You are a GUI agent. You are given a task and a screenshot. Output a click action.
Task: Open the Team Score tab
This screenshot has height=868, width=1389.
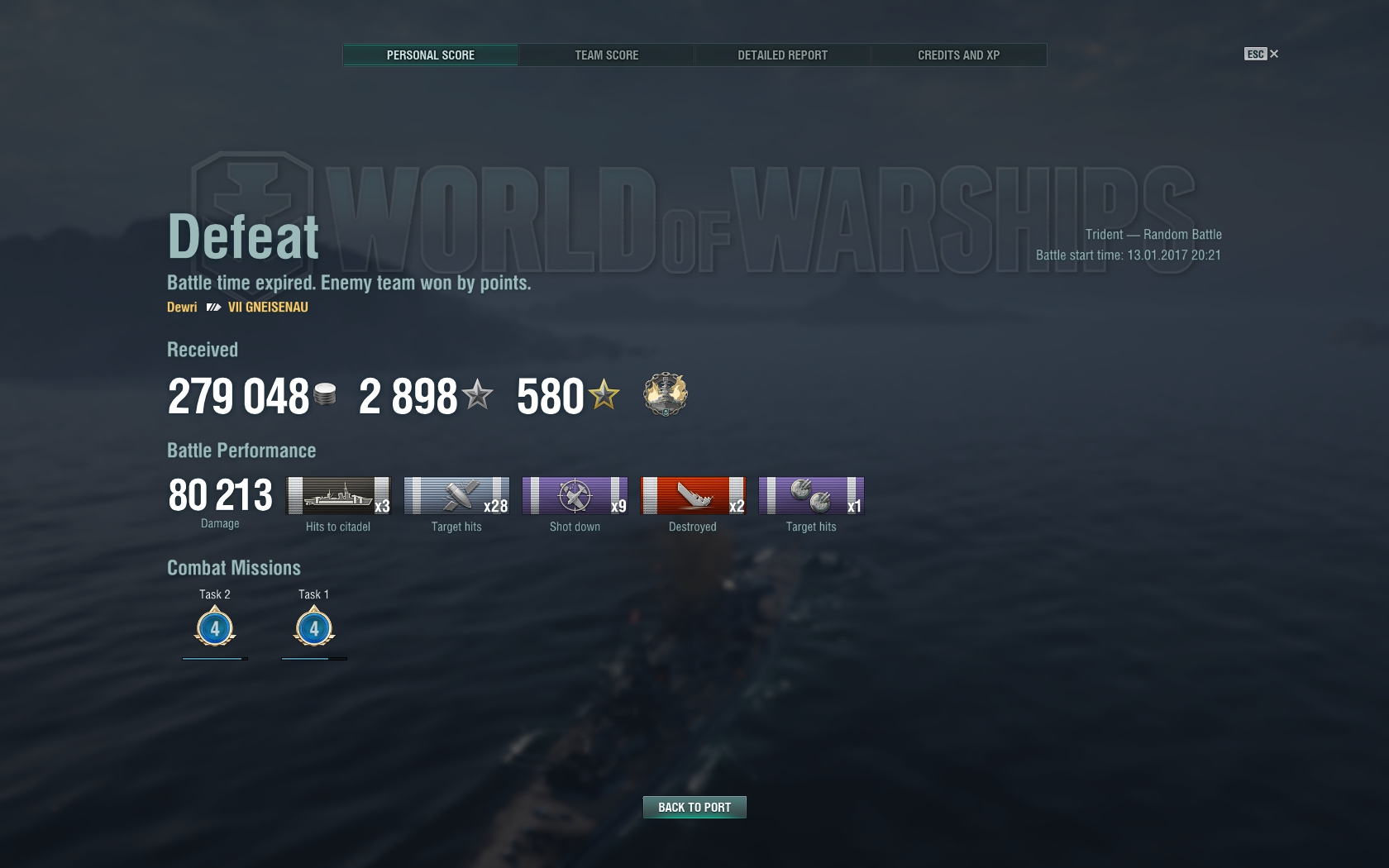[x=606, y=55]
